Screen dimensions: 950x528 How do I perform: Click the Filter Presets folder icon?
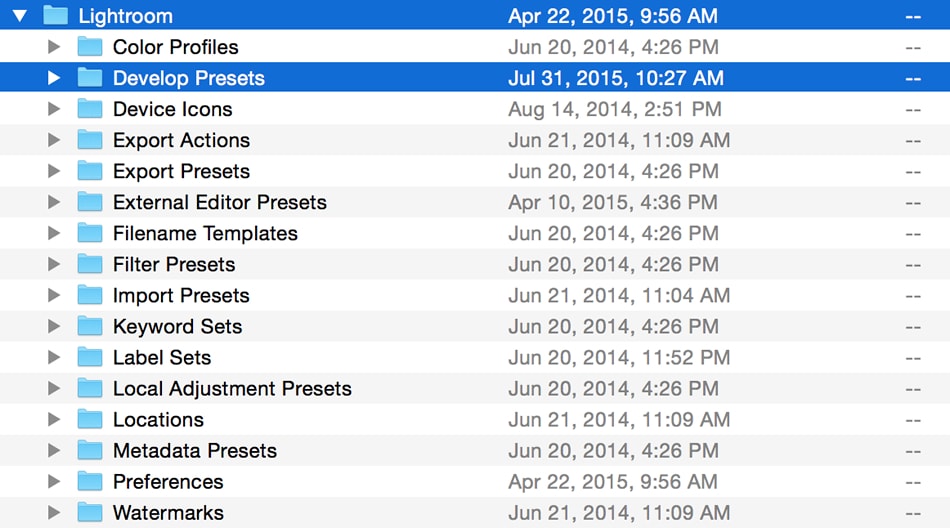pos(90,263)
